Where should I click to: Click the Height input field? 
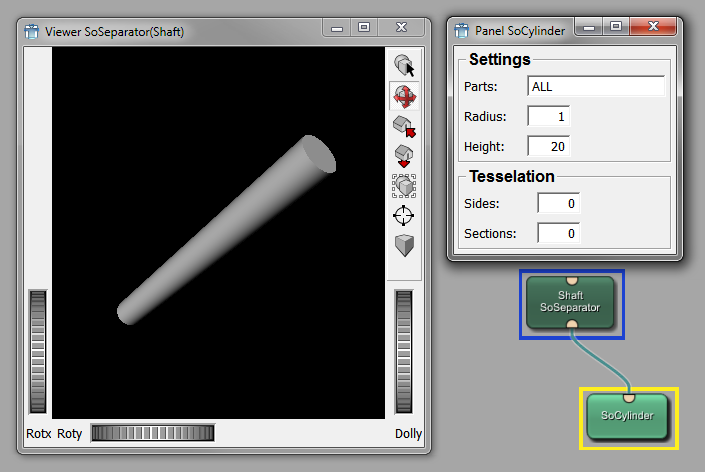click(548, 147)
